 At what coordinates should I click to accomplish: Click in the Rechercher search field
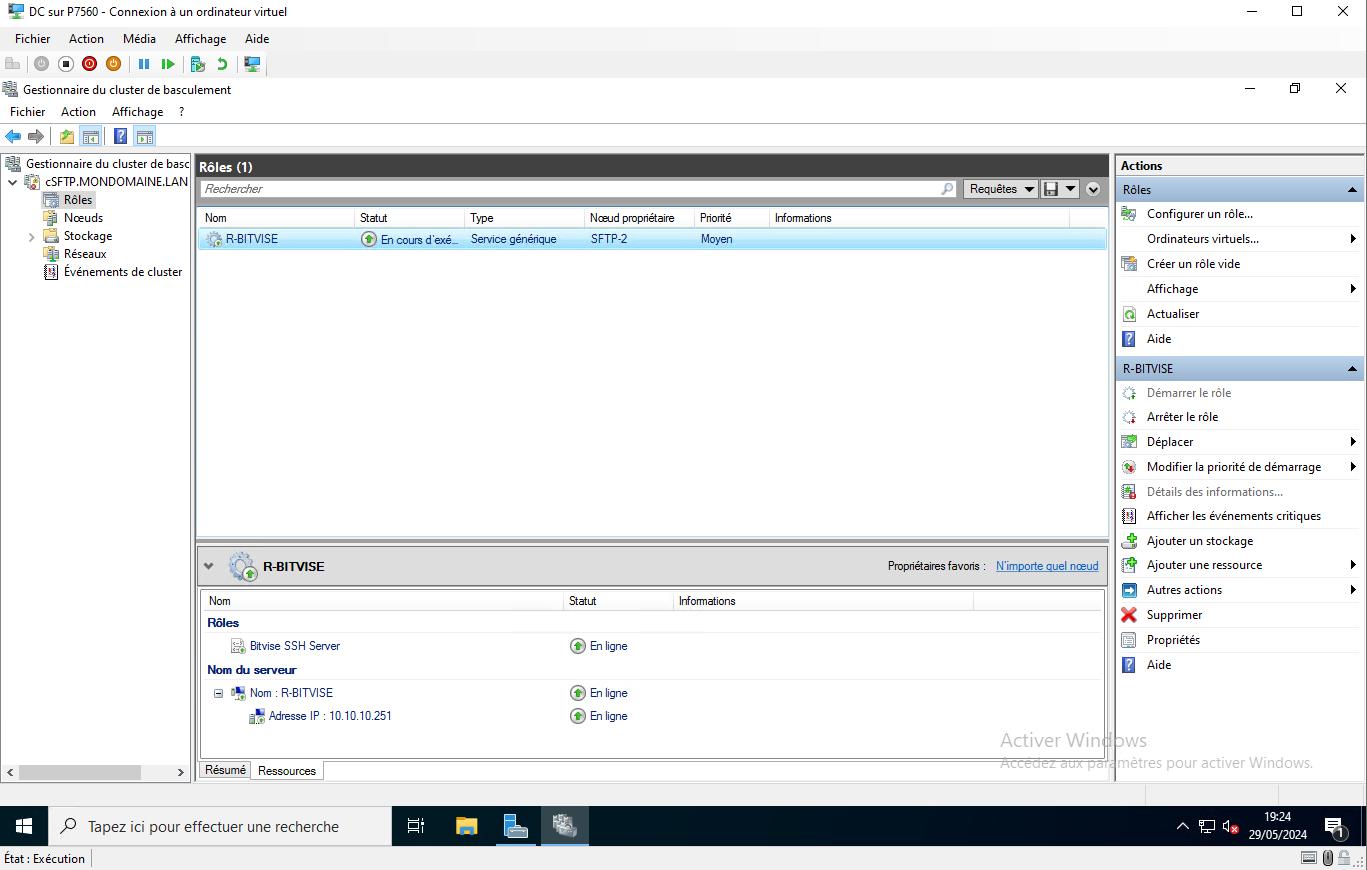click(x=578, y=189)
